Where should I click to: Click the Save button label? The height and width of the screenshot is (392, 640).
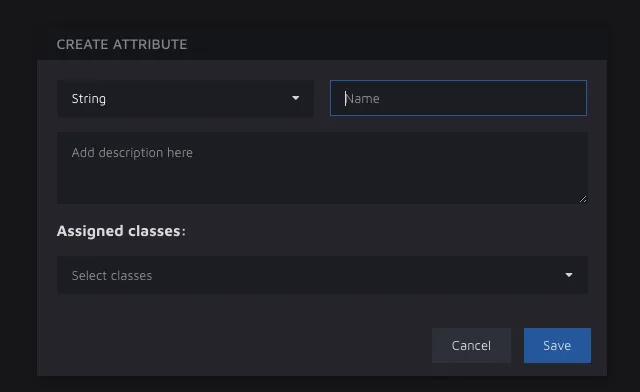(x=557, y=345)
